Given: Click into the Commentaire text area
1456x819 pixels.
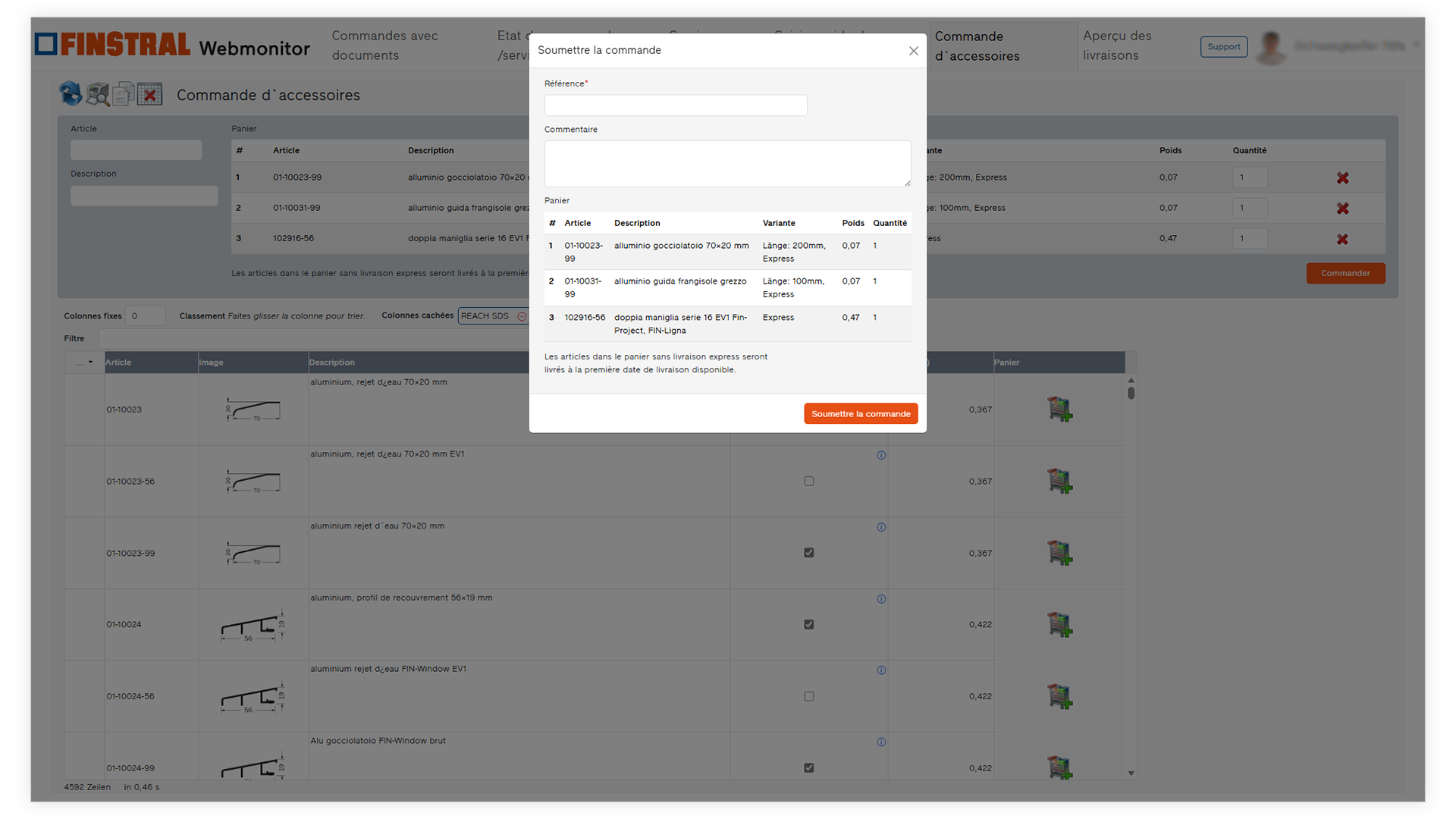Looking at the screenshot, I should click(x=727, y=163).
